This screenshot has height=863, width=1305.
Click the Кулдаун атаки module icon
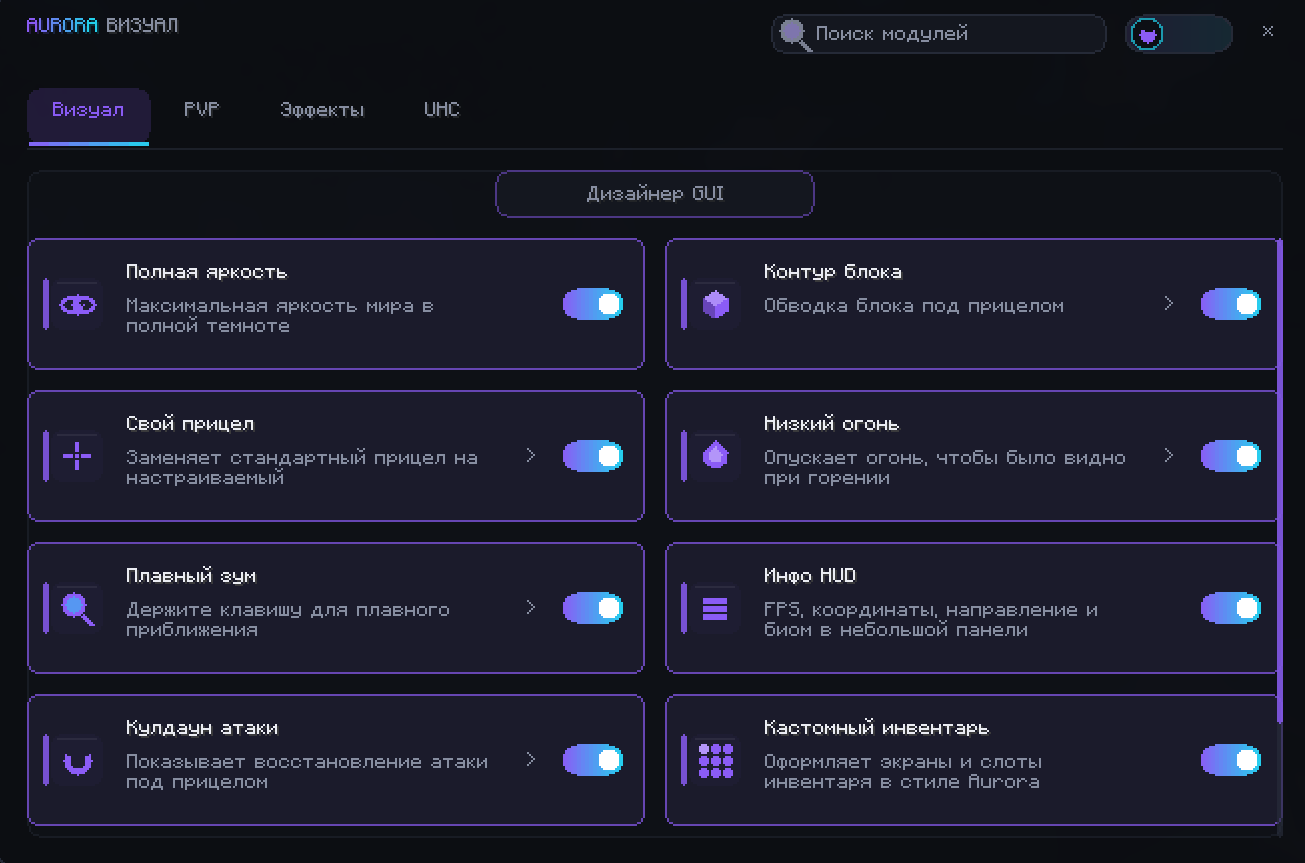[78, 763]
